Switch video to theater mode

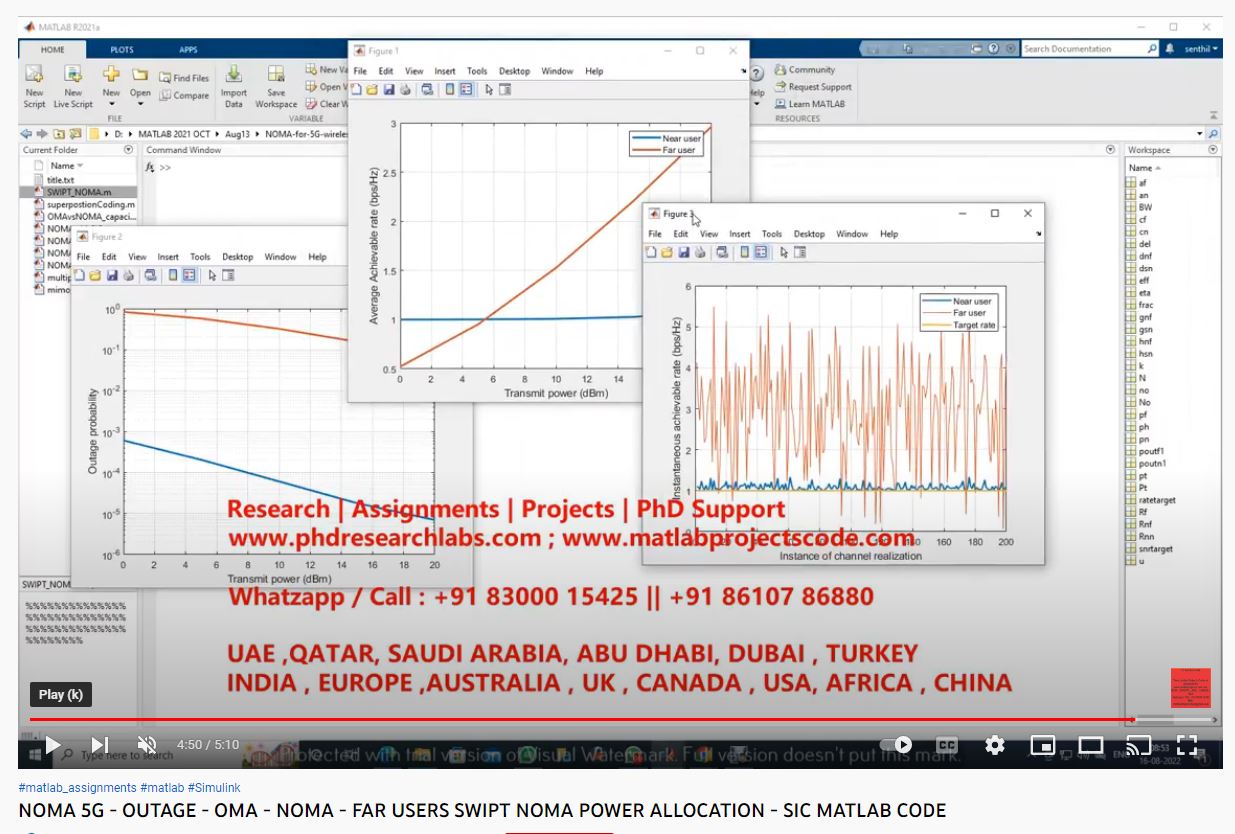[1090, 745]
